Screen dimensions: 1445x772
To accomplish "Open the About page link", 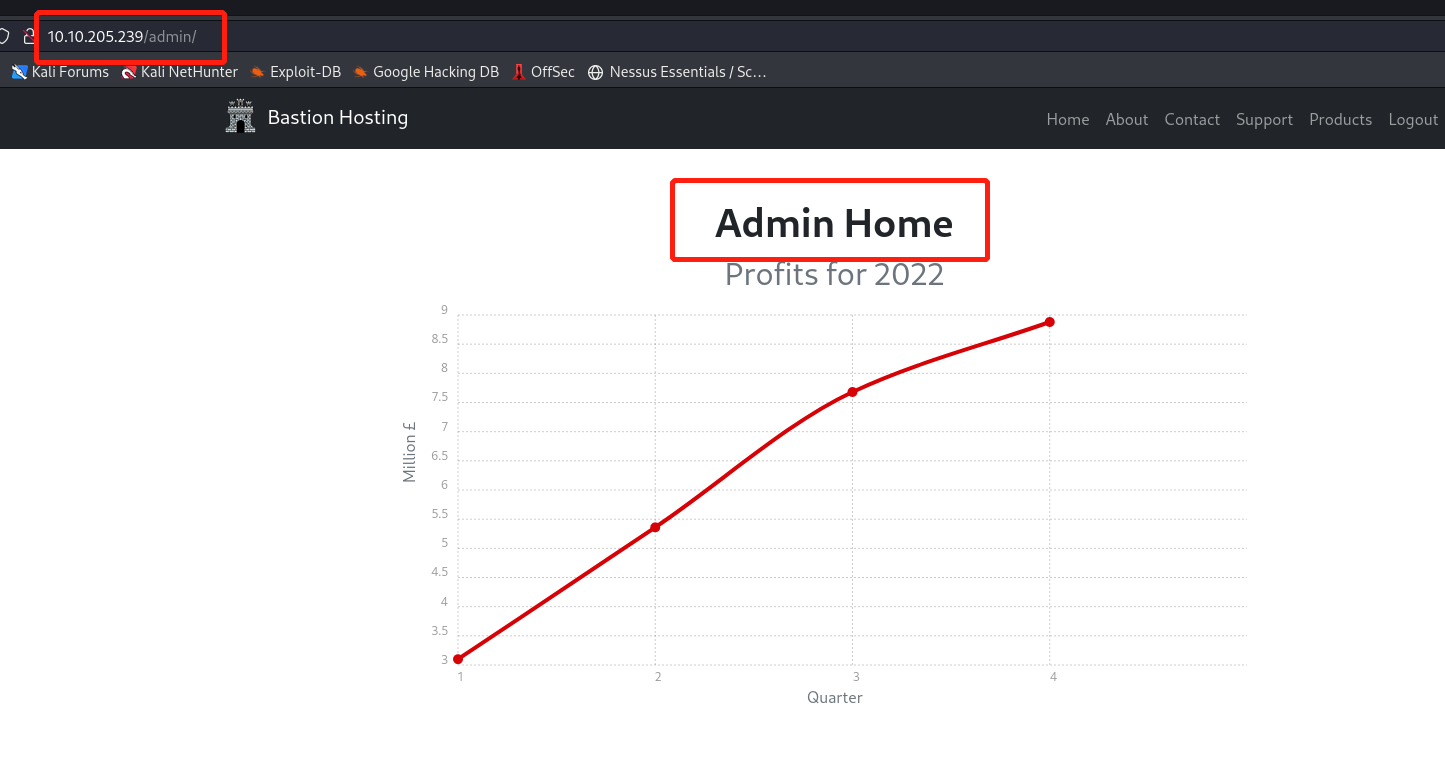I will (x=1126, y=120).
